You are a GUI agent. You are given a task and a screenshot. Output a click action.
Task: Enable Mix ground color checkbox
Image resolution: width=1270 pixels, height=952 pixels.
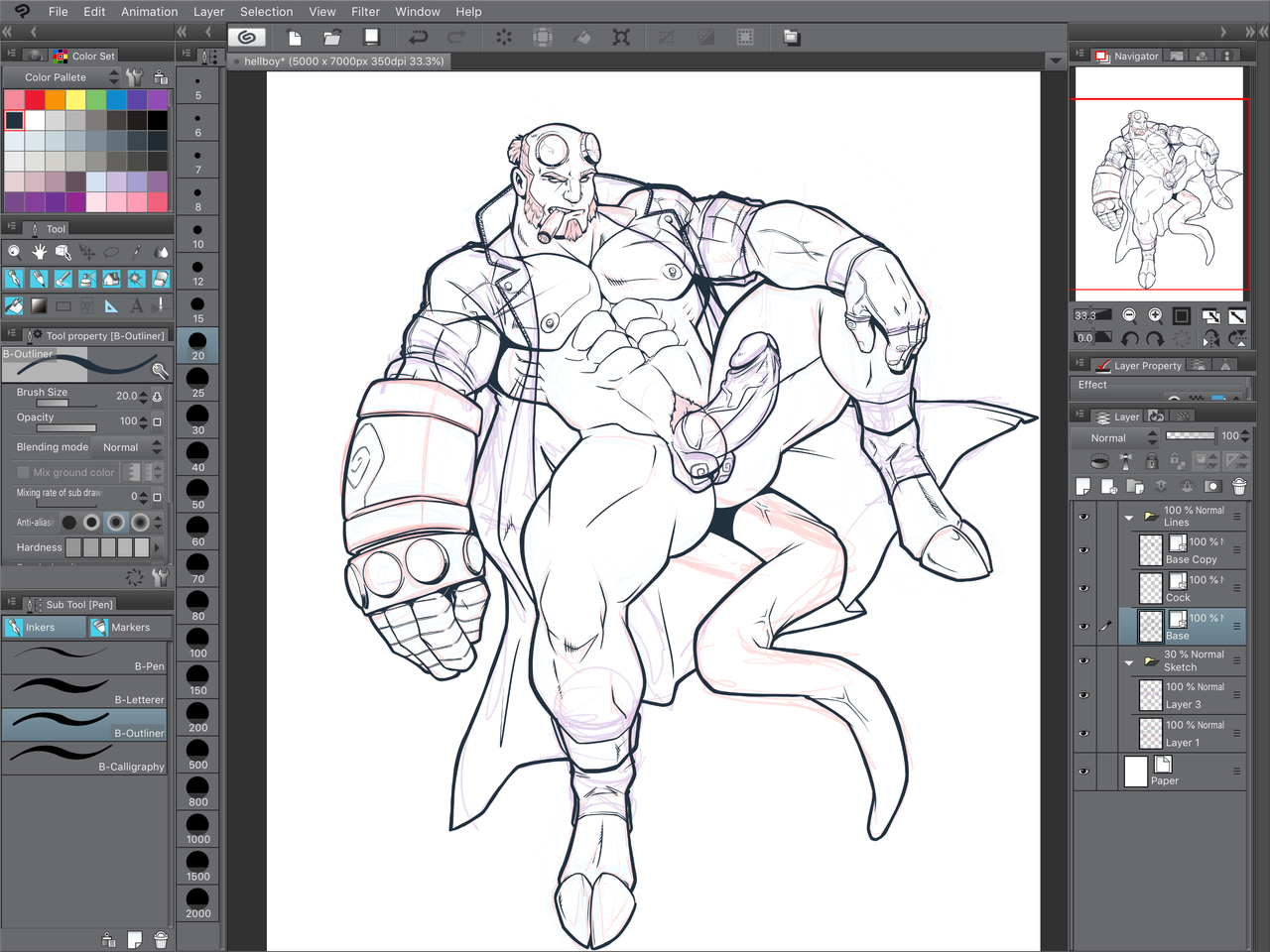tap(23, 472)
